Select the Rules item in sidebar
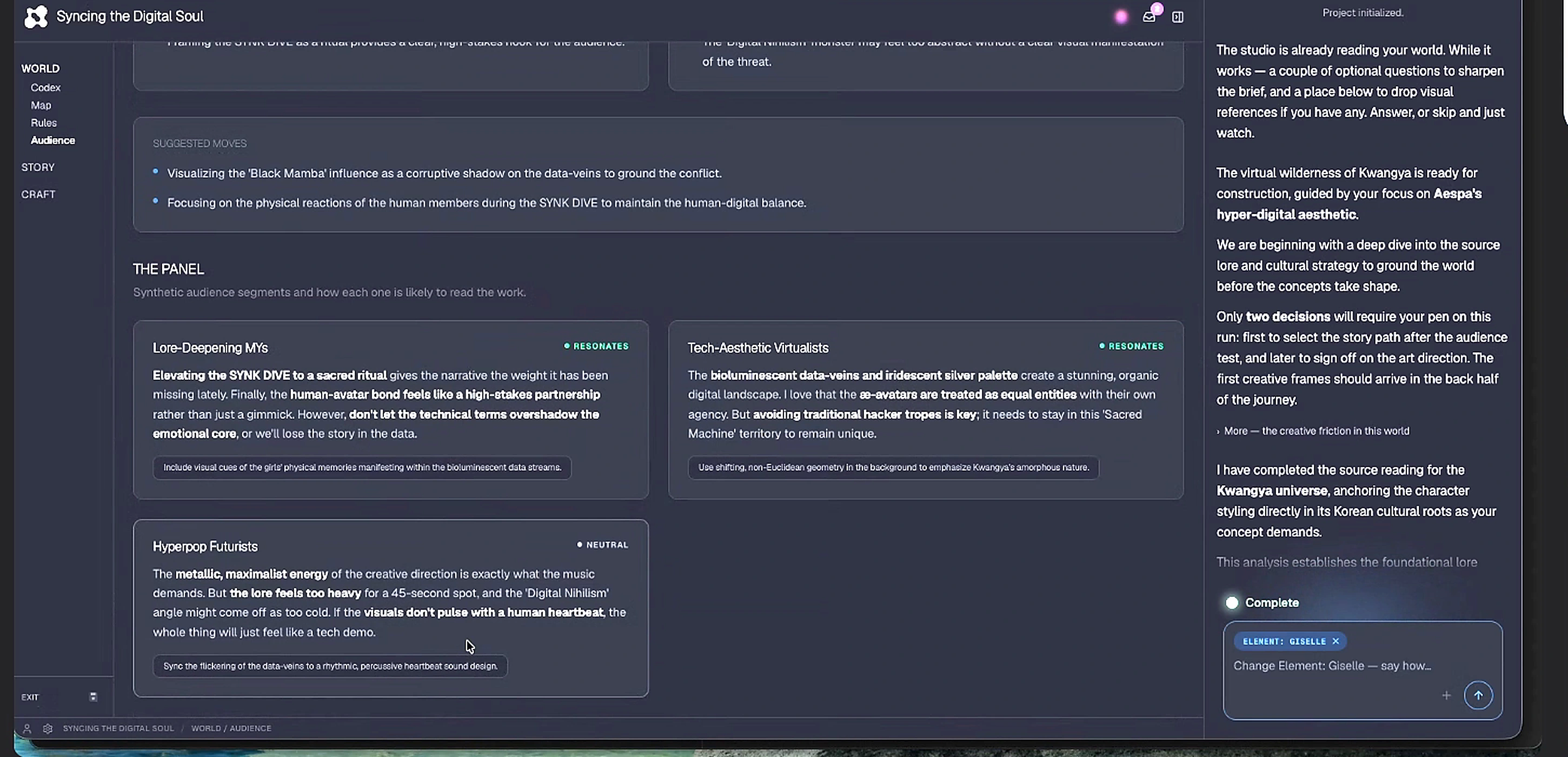1568x757 pixels. [44, 123]
